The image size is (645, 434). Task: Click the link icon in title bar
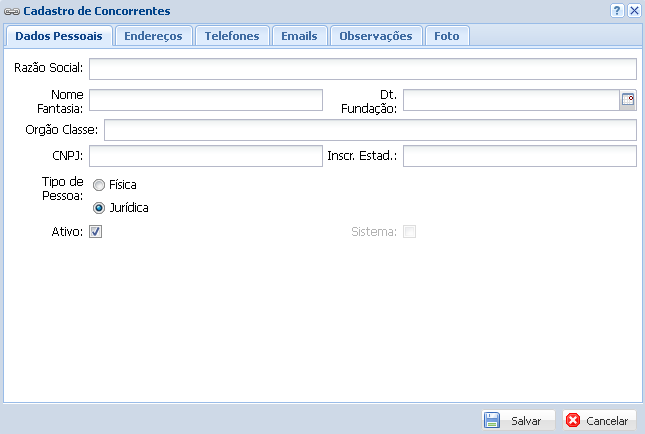click(x=12, y=11)
